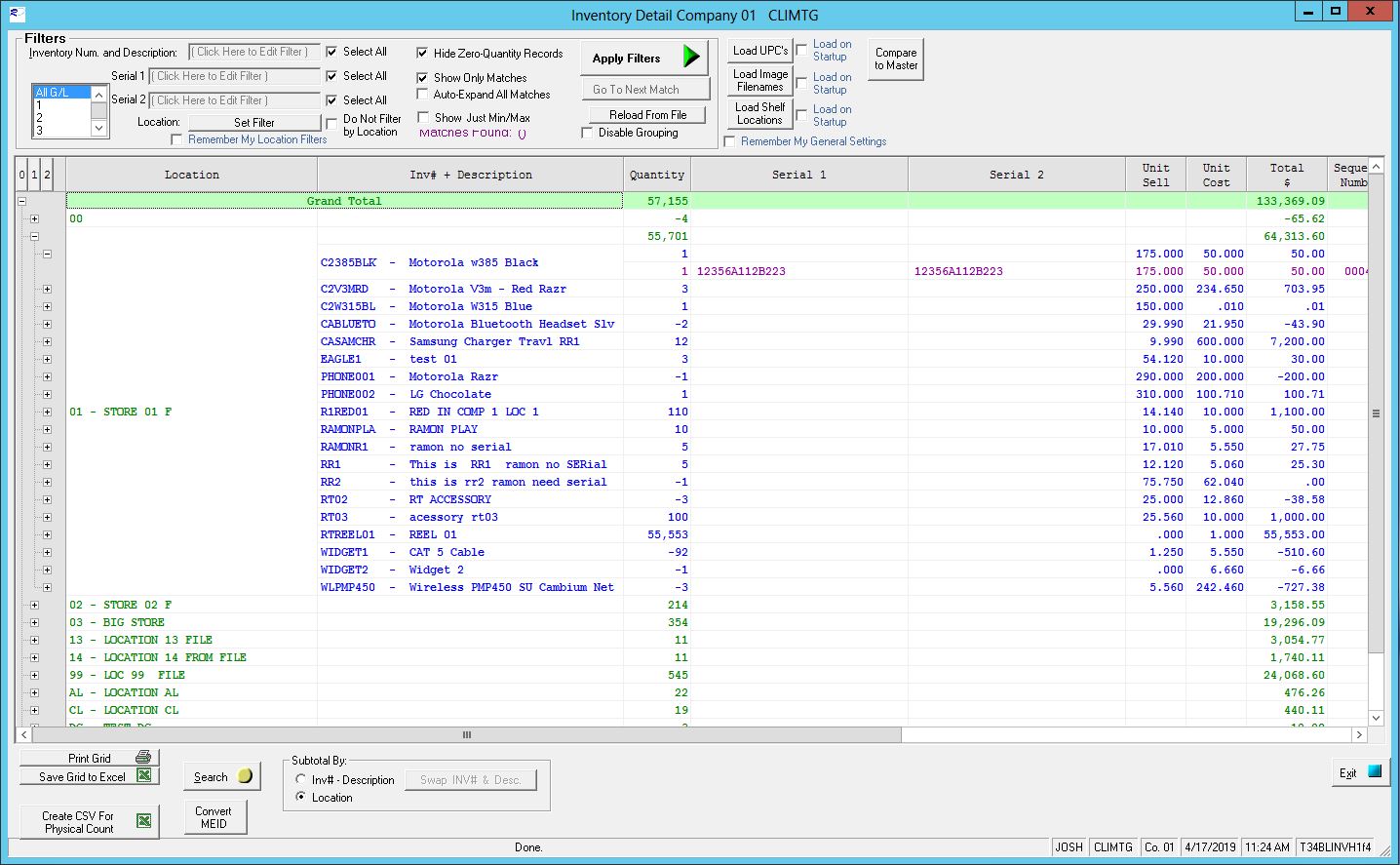Click the Inv# + Description column header
1400x865 pixels.
coord(471,175)
